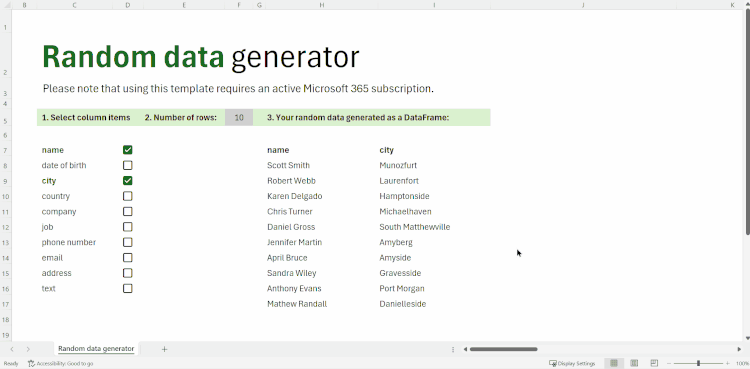Screen dimensions: 750x369
Task: Click the cell Munozfurt
Action: click(x=398, y=165)
